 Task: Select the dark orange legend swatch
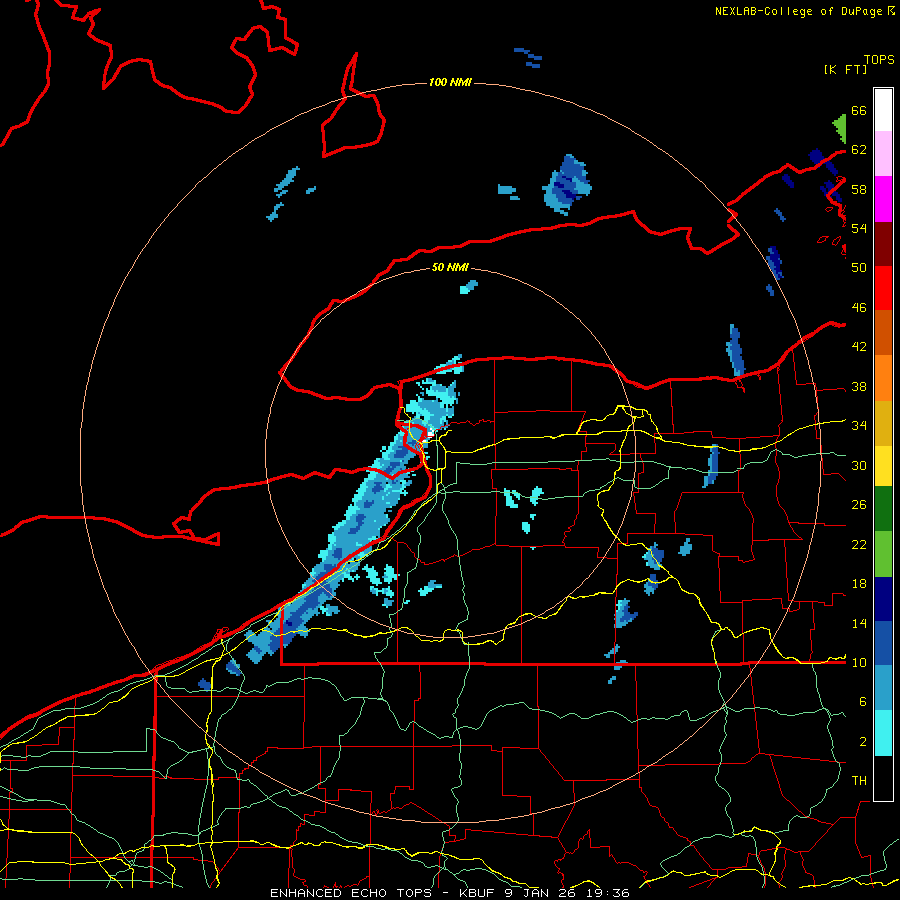(x=883, y=332)
